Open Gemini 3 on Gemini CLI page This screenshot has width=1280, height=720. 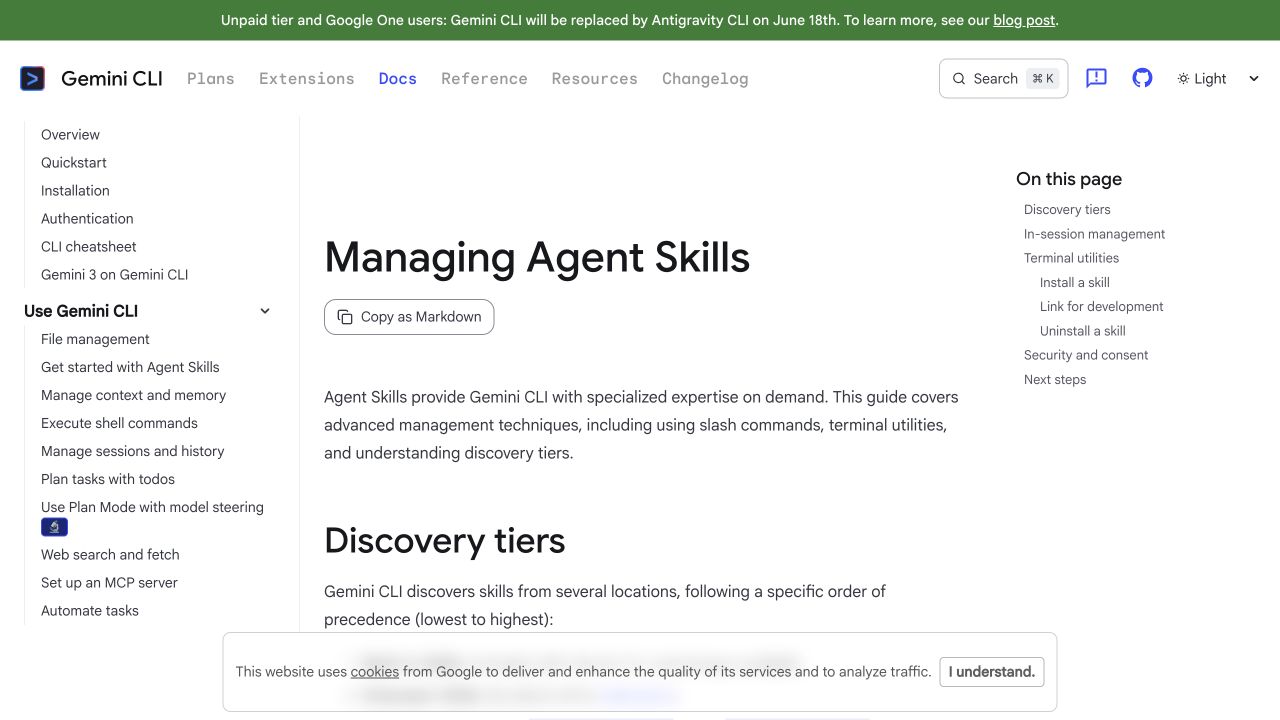114,275
